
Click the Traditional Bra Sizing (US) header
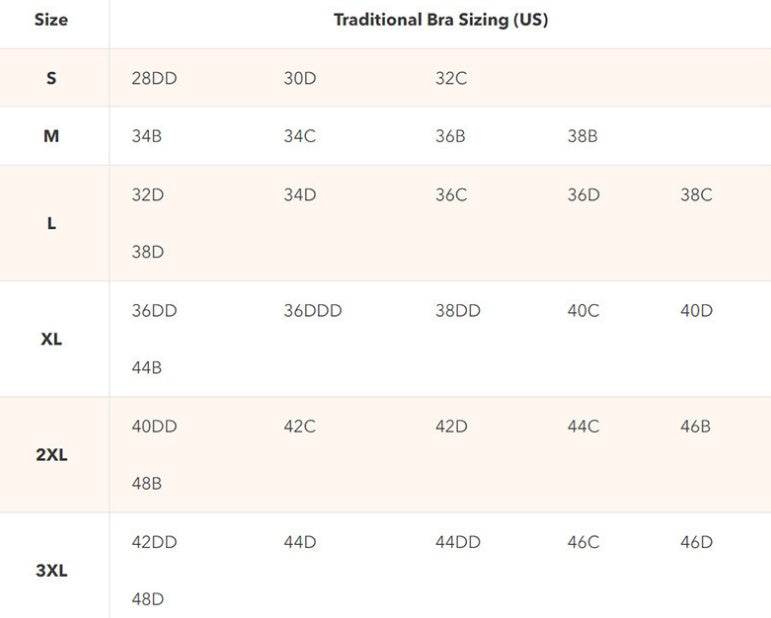(440, 20)
